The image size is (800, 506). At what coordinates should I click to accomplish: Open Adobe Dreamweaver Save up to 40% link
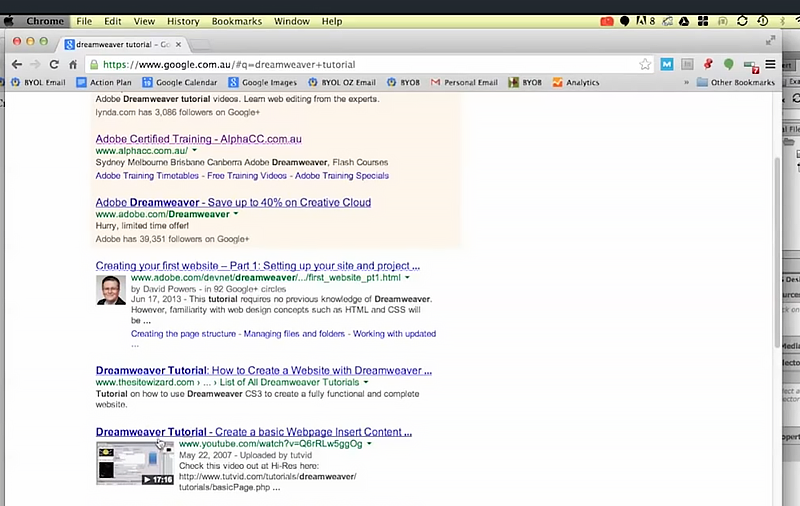[233, 202]
